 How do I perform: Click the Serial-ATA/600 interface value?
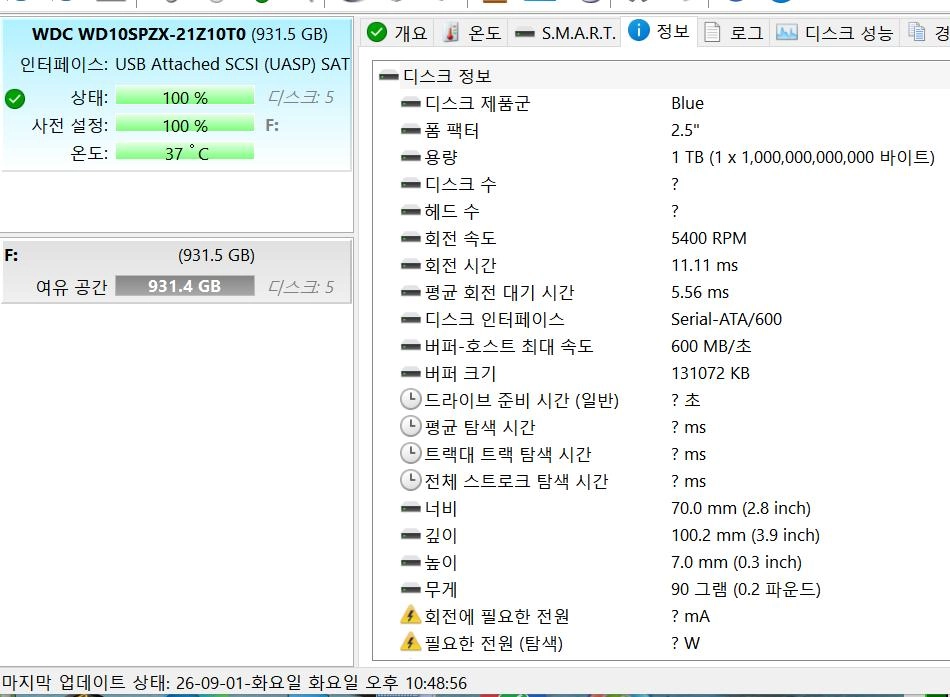(x=726, y=319)
